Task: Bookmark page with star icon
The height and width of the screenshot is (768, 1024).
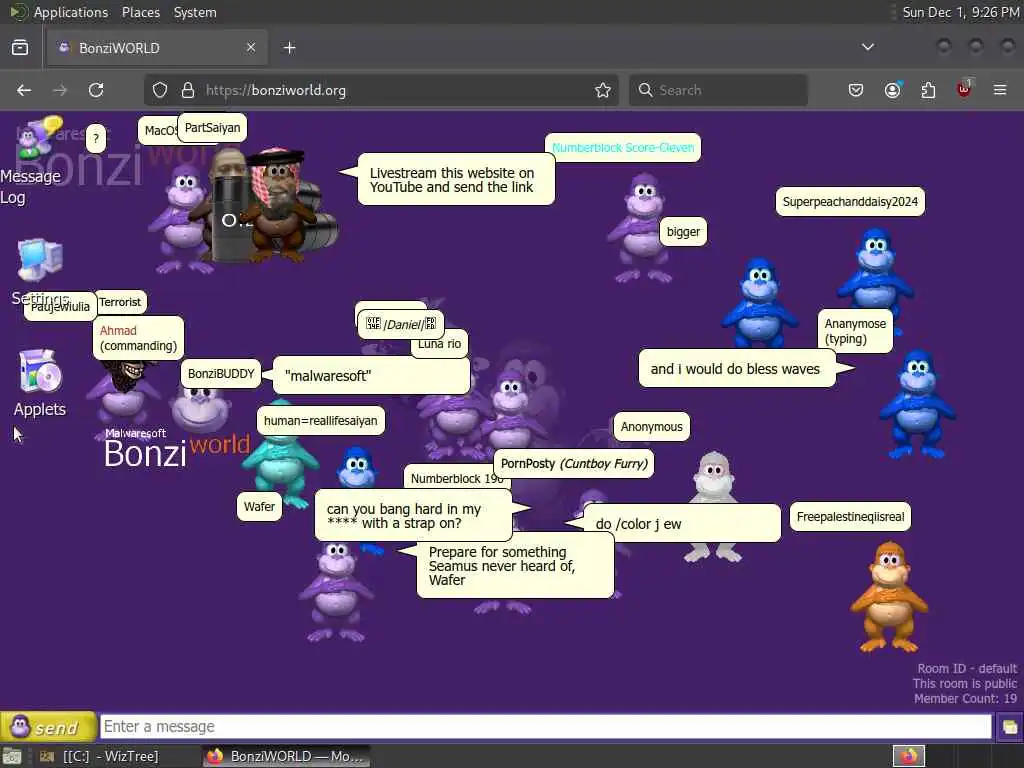Action: point(603,90)
